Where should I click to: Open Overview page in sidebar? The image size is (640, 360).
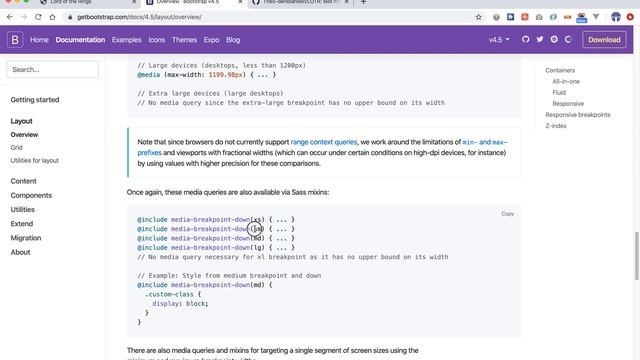click(x=24, y=135)
